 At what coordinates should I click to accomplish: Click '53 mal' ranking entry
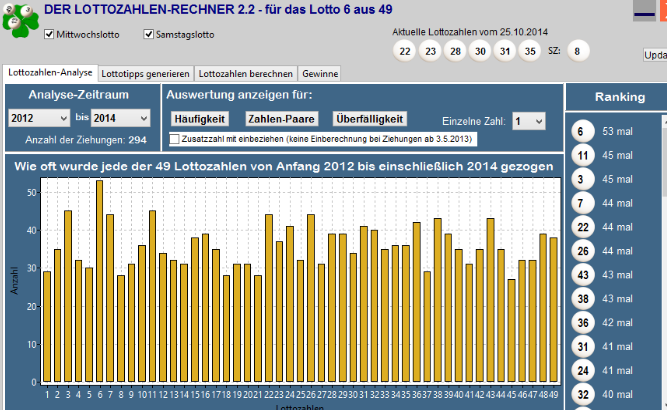(x=617, y=131)
